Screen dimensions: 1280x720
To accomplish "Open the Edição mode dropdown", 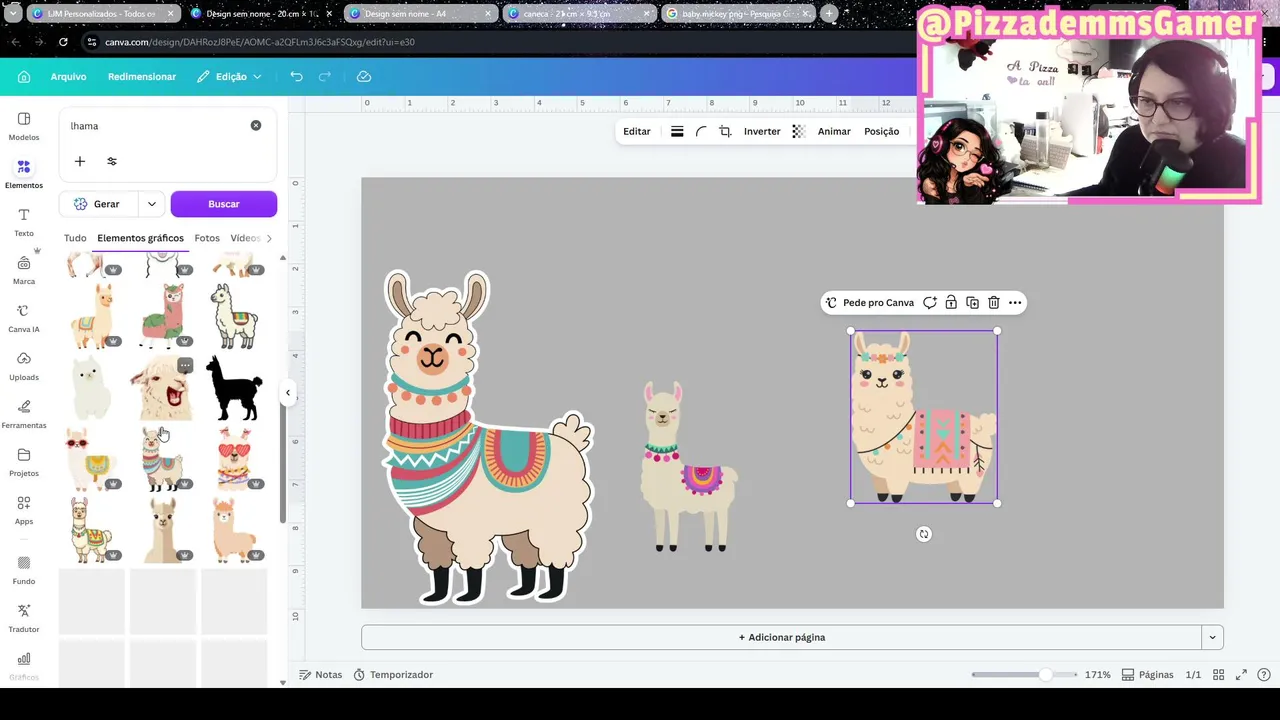I will click(x=229, y=77).
